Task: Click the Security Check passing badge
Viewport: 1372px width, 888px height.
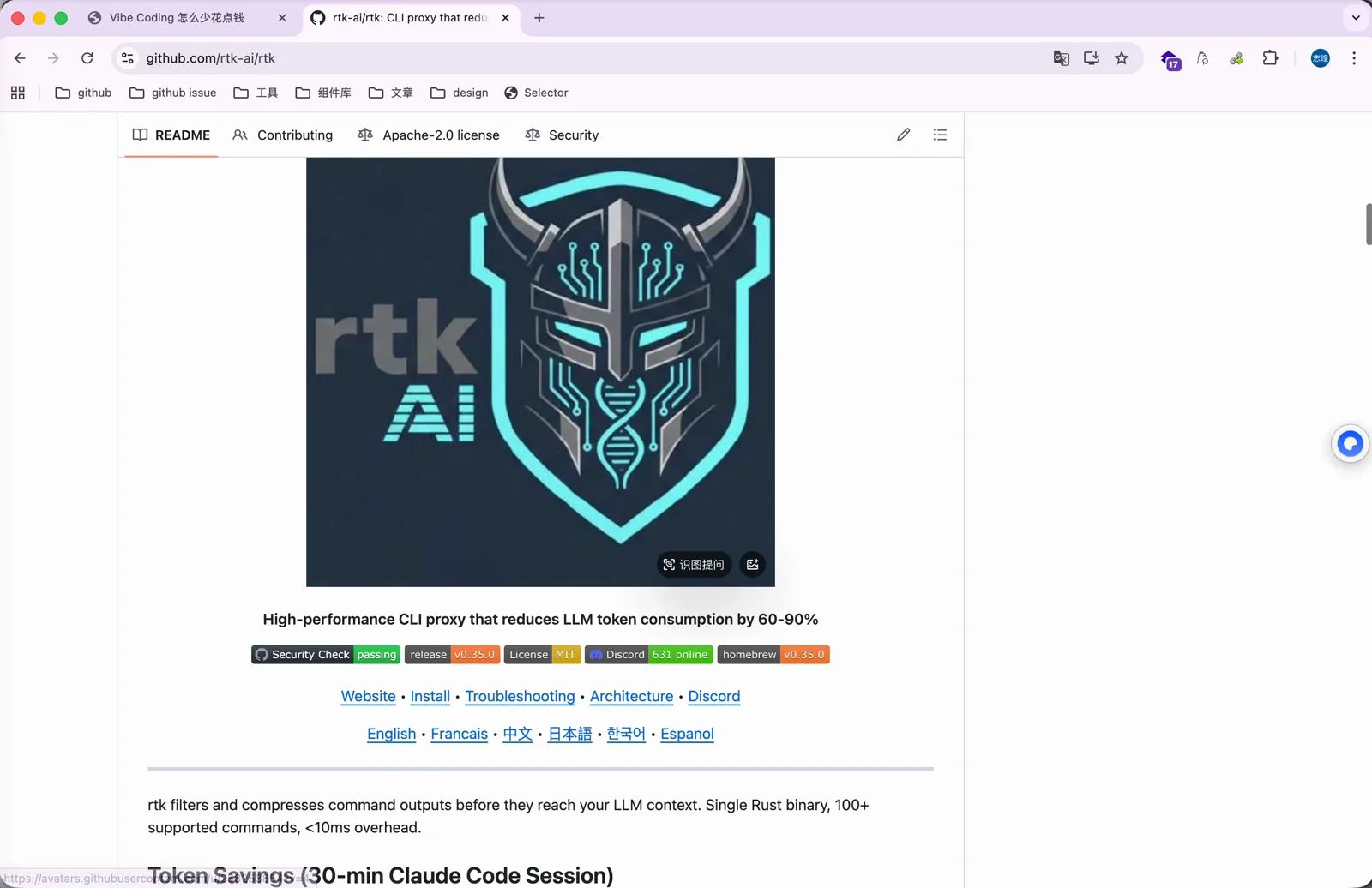Action: (x=326, y=655)
